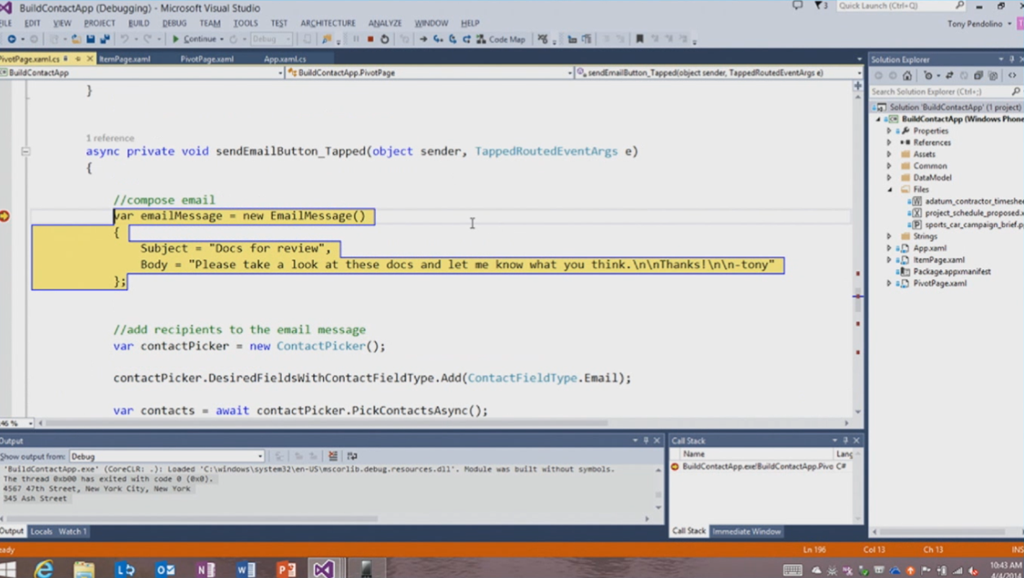
Task: Click the Solution Explorer Home icon
Action: click(907, 76)
